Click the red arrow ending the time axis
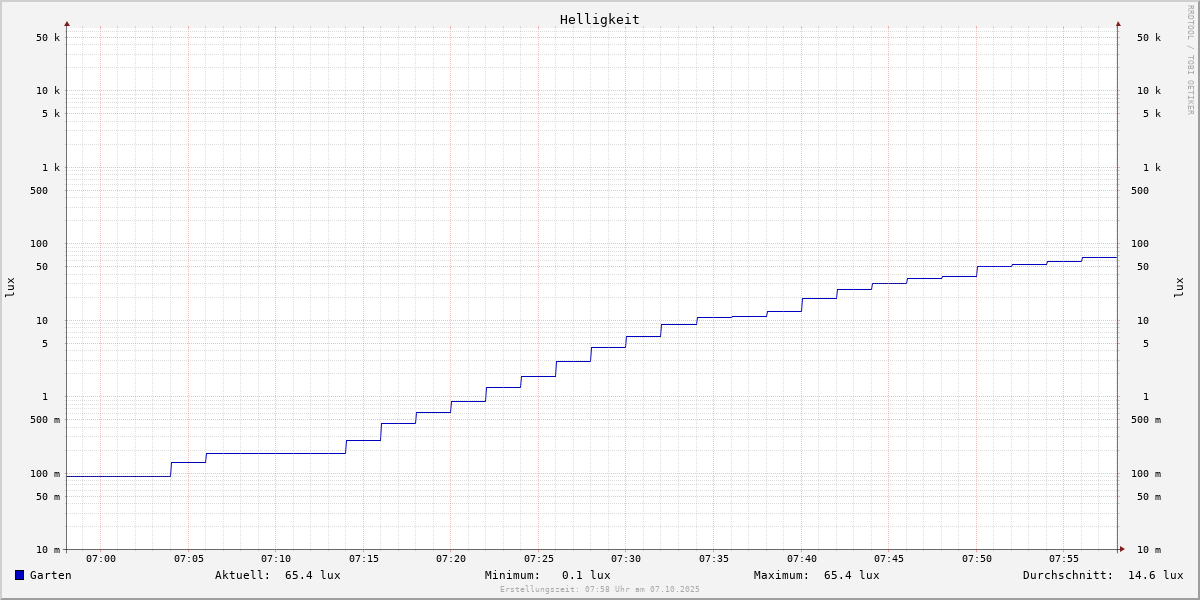The height and width of the screenshot is (600, 1200). pos(1122,549)
